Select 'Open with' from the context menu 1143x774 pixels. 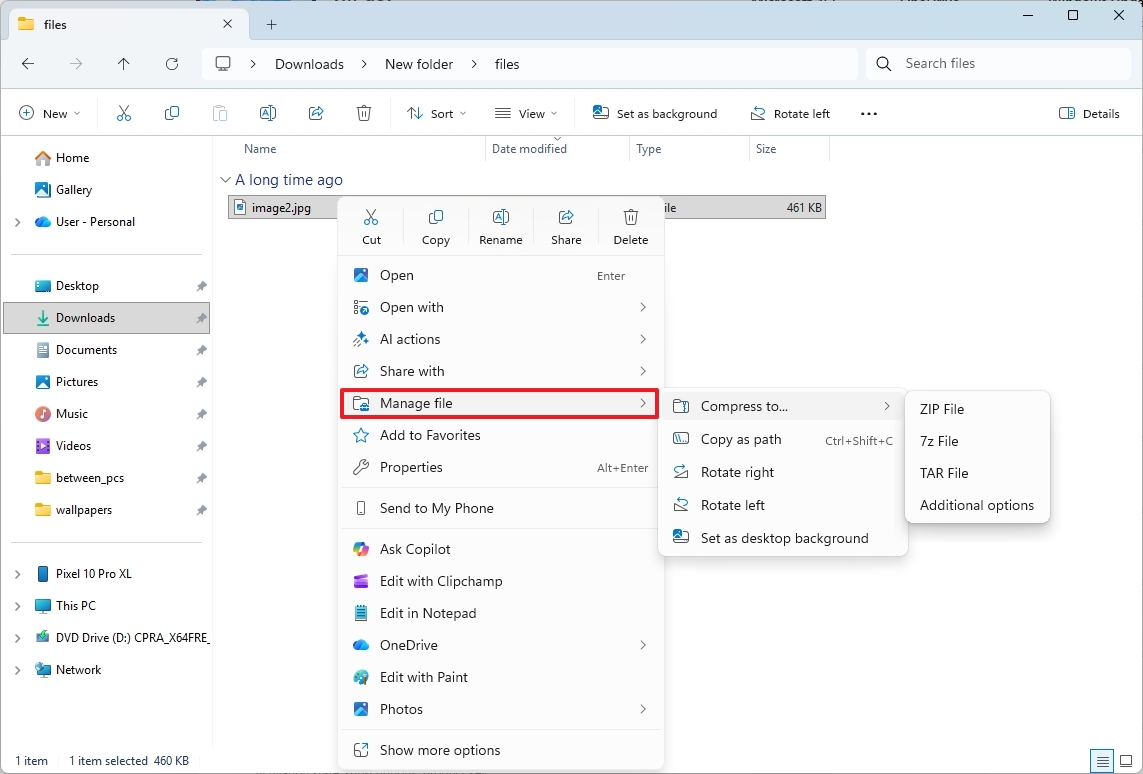click(x=412, y=307)
